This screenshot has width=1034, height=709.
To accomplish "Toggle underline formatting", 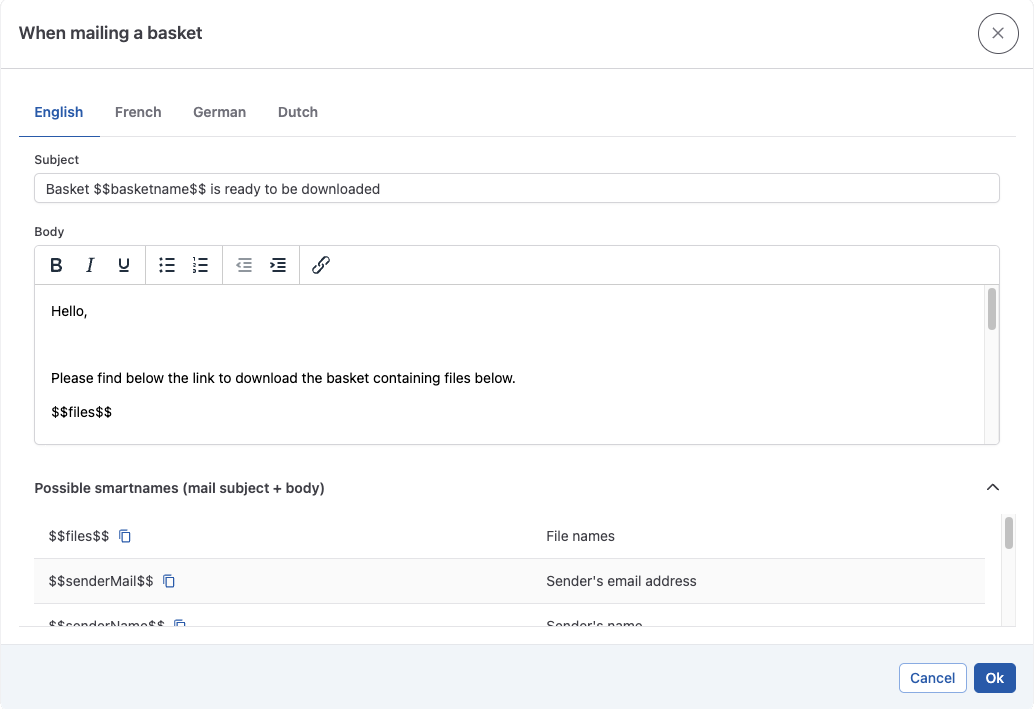I will (x=124, y=265).
